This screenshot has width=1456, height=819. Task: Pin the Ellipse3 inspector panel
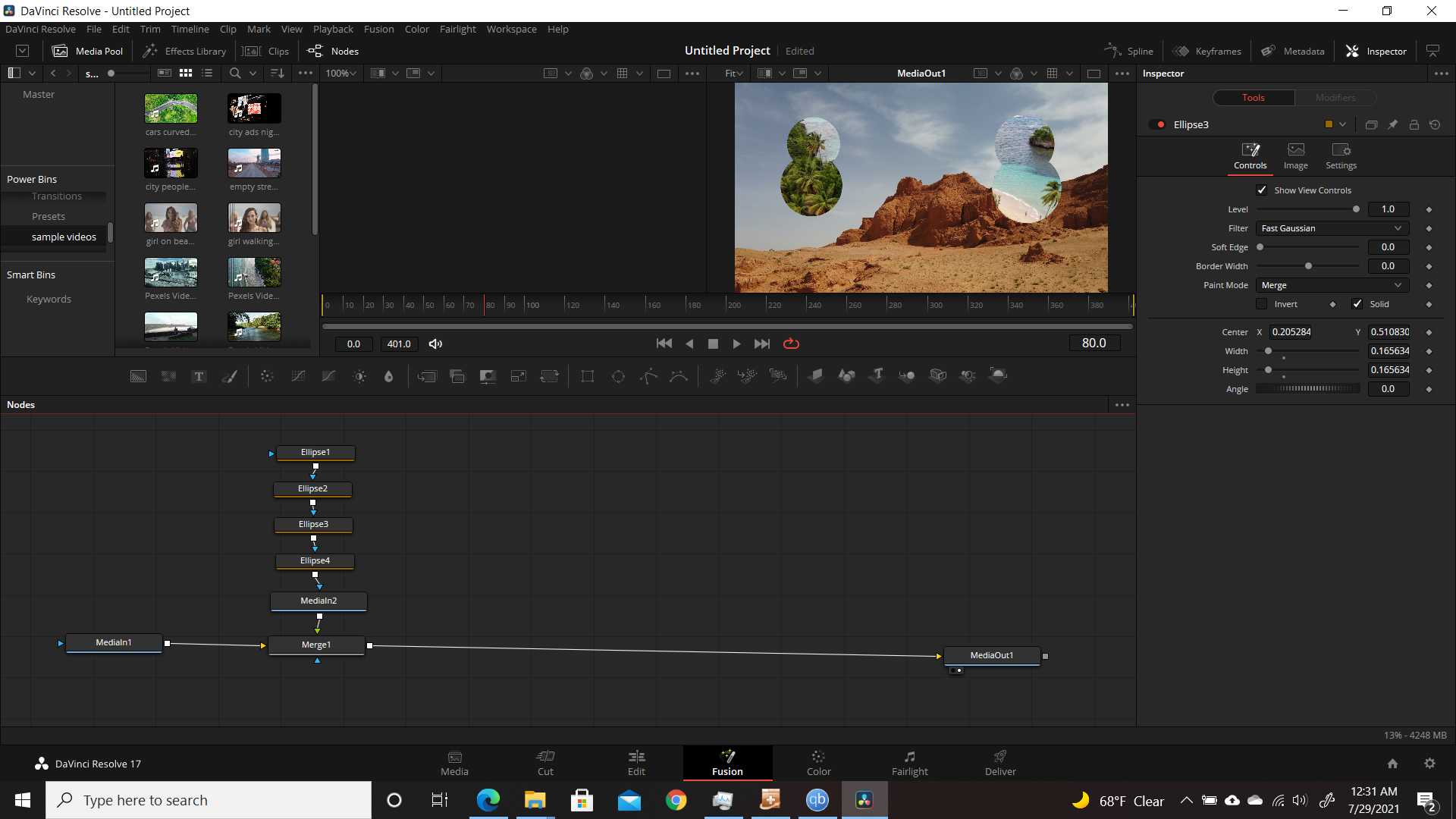click(x=1392, y=124)
